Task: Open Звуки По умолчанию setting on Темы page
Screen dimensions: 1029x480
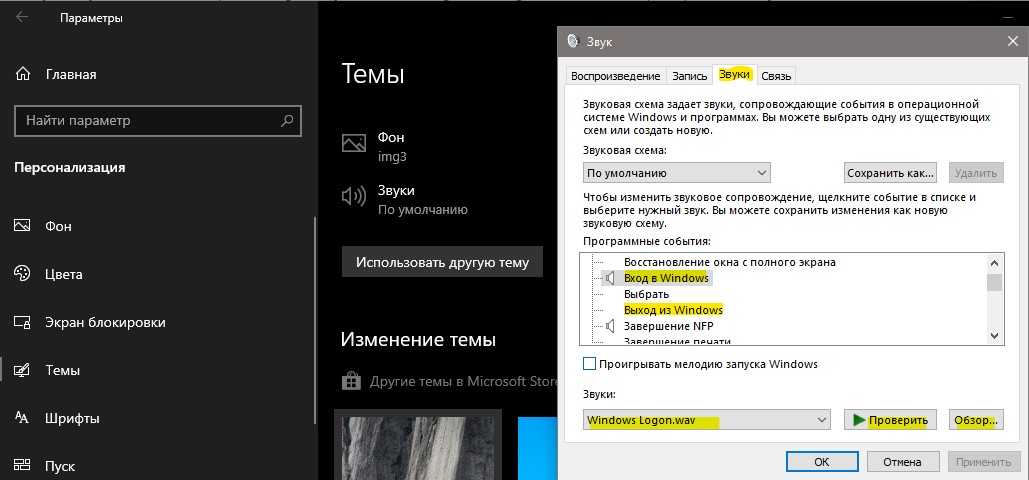Action: coord(405,200)
